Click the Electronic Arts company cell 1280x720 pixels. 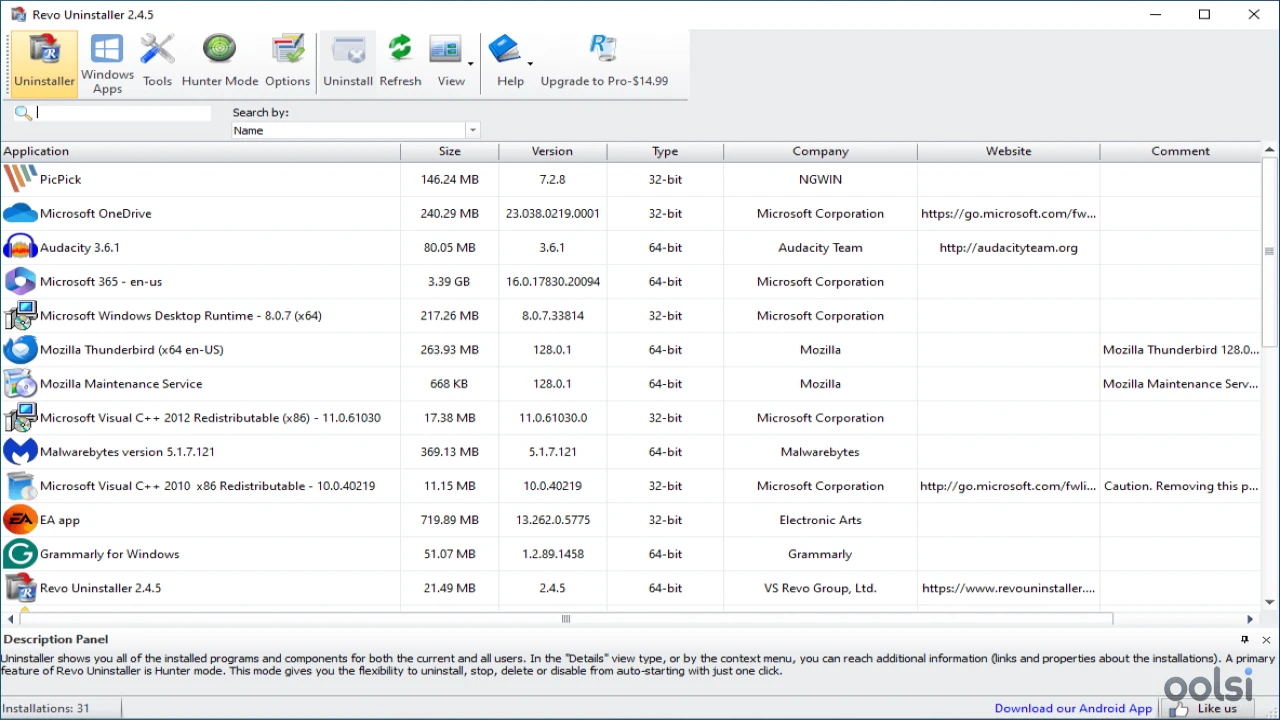tap(820, 519)
